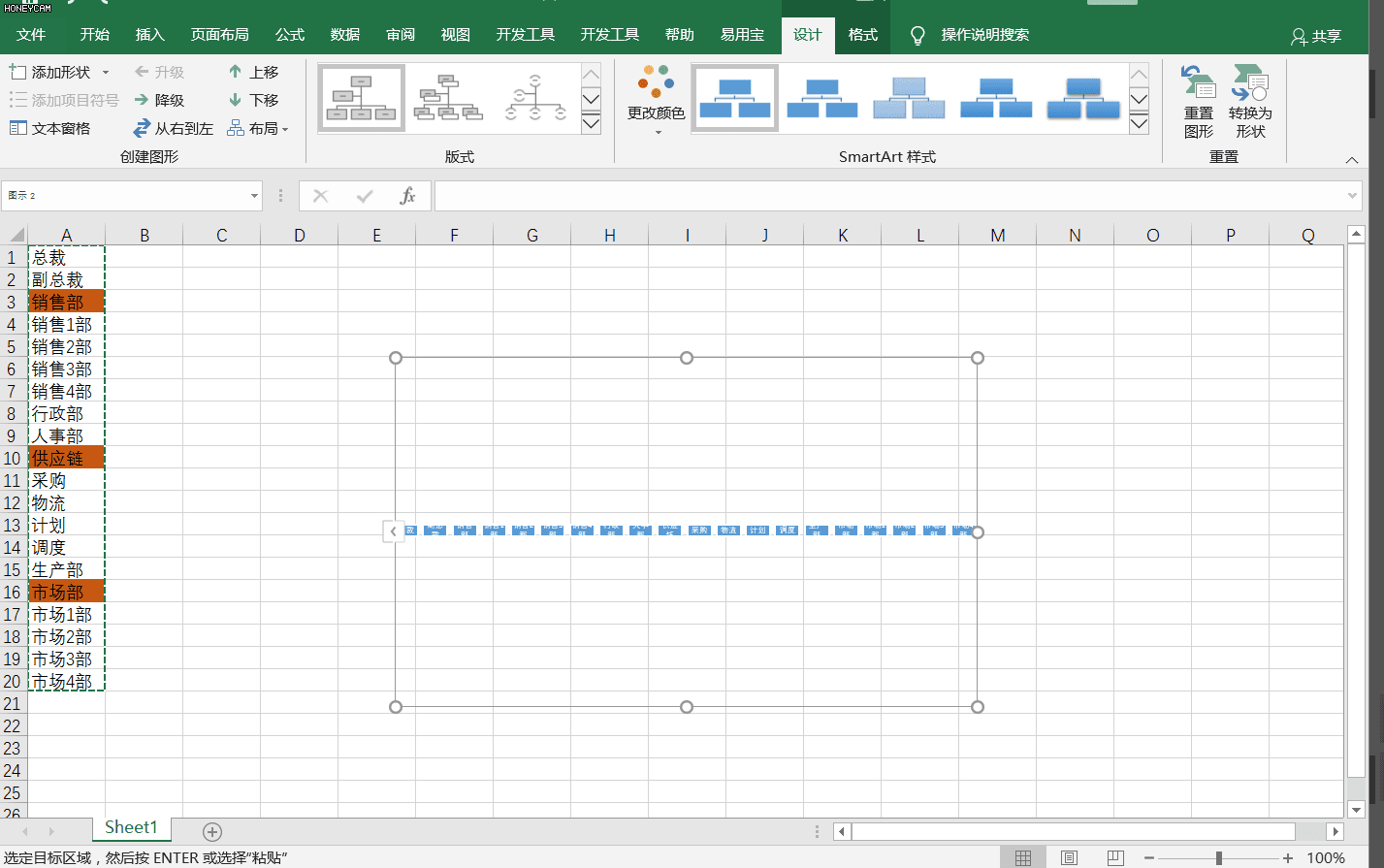This screenshot has height=868, width=1384.
Task: Collapse the ribbon with the chevron
Action: tap(1352, 160)
